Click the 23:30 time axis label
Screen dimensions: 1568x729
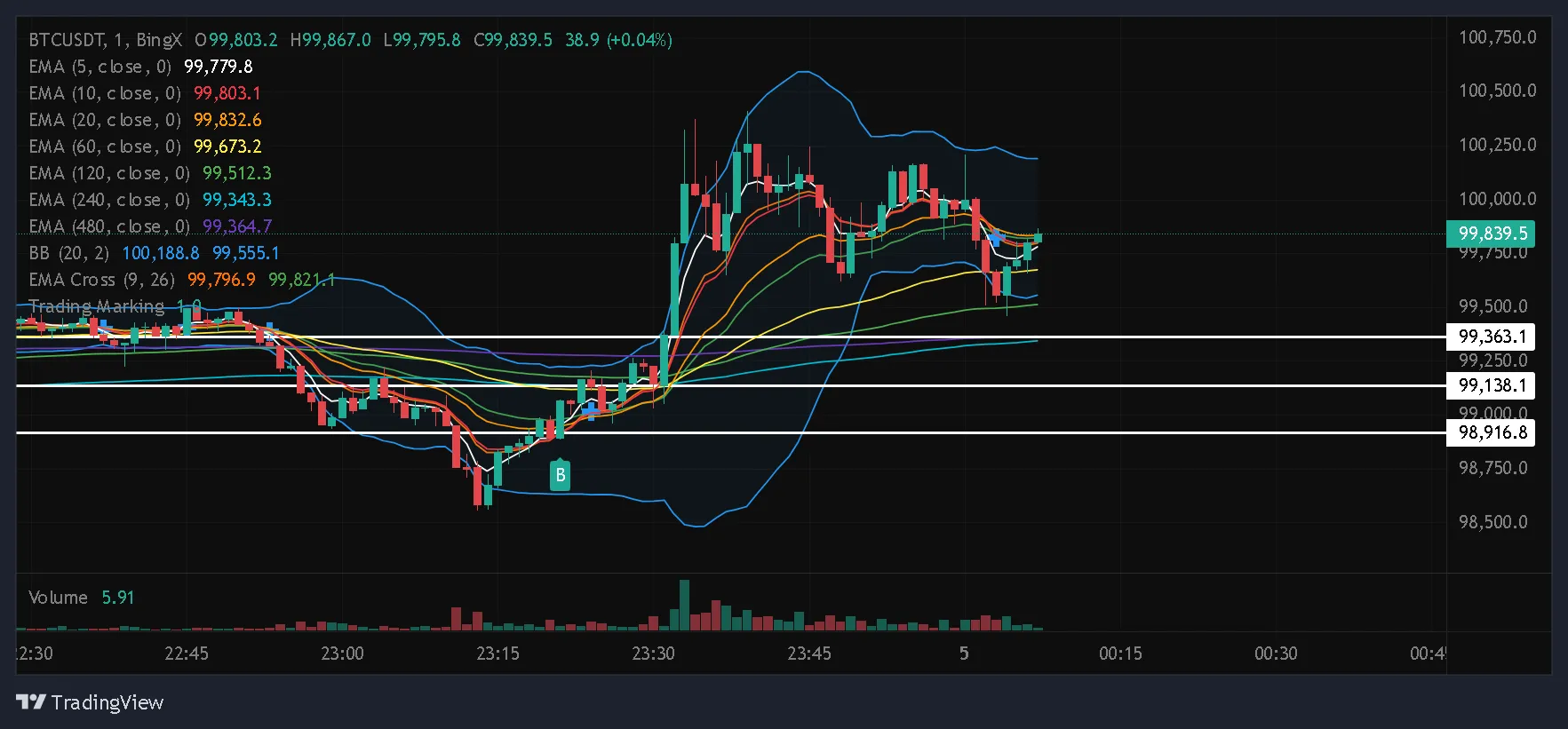click(653, 654)
